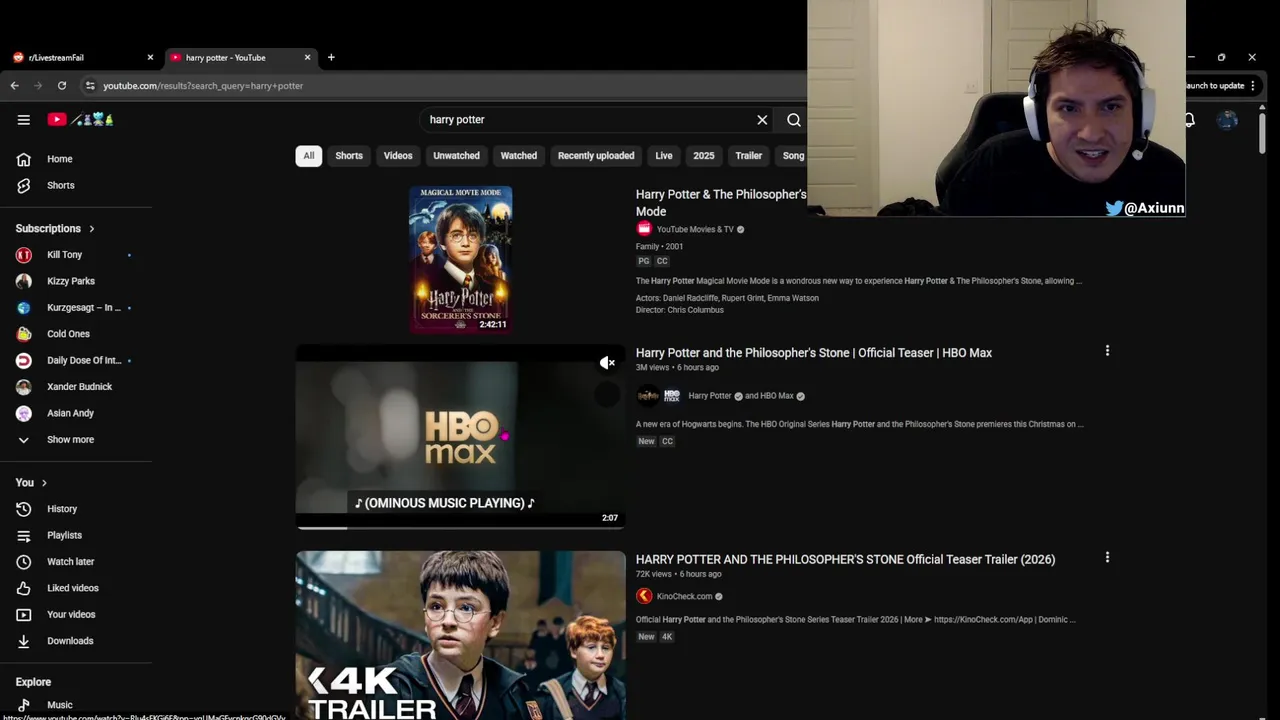Open the account avatar menu
Image resolution: width=1280 pixels, height=720 pixels.
tap(1227, 120)
